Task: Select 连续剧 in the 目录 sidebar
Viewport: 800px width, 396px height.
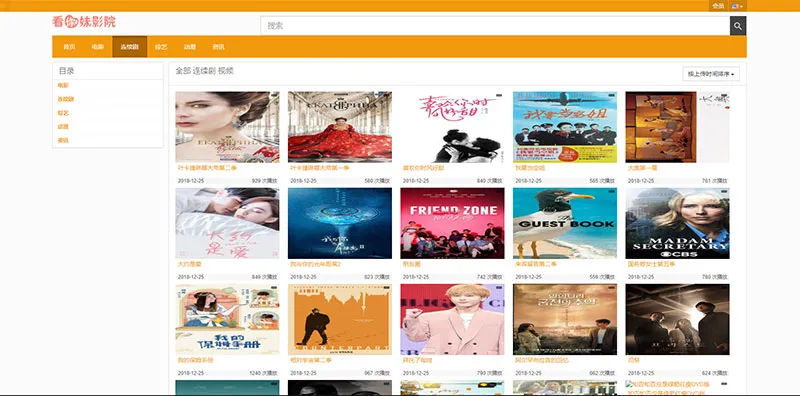Action: click(65, 99)
